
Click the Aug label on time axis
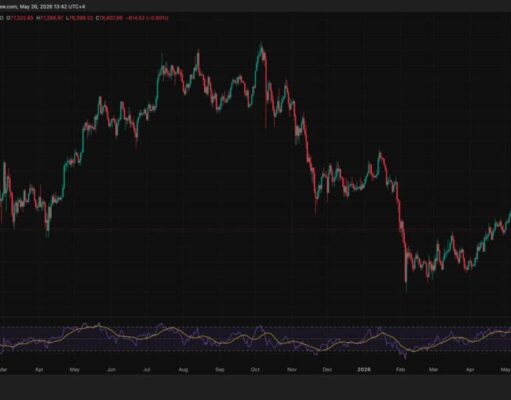(x=183, y=370)
